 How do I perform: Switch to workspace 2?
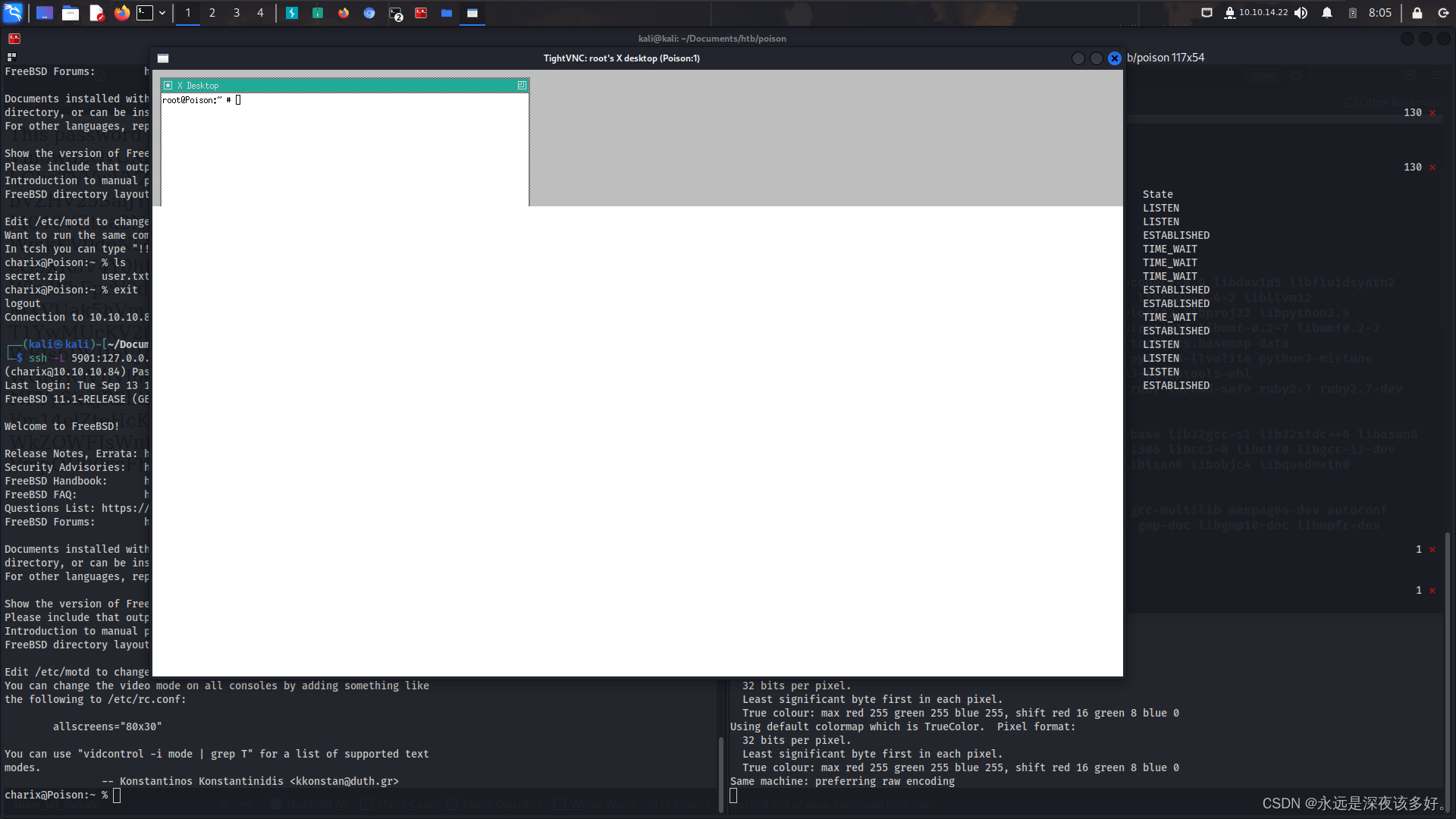coord(212,13)
